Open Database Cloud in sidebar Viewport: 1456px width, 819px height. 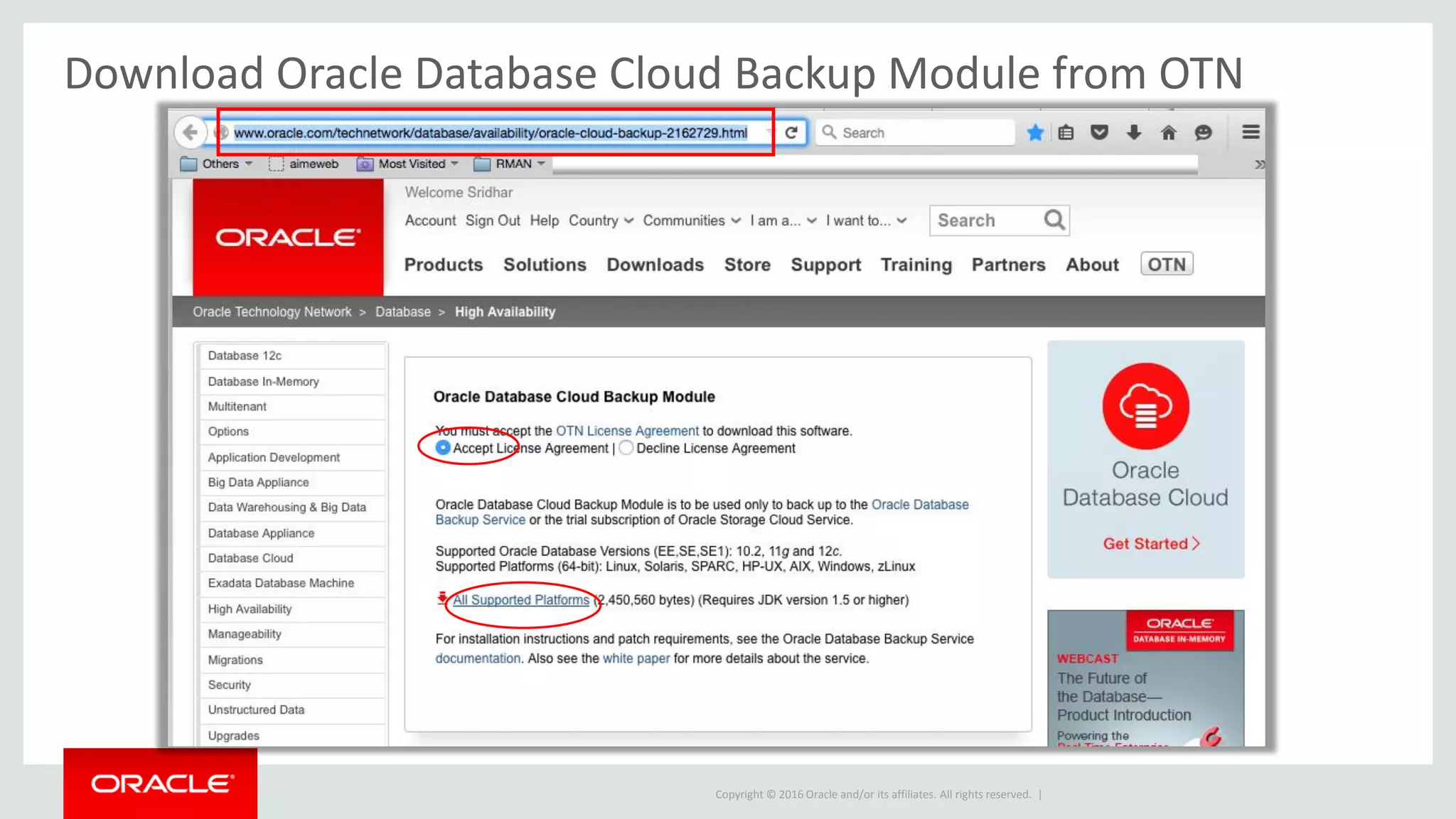294,558
